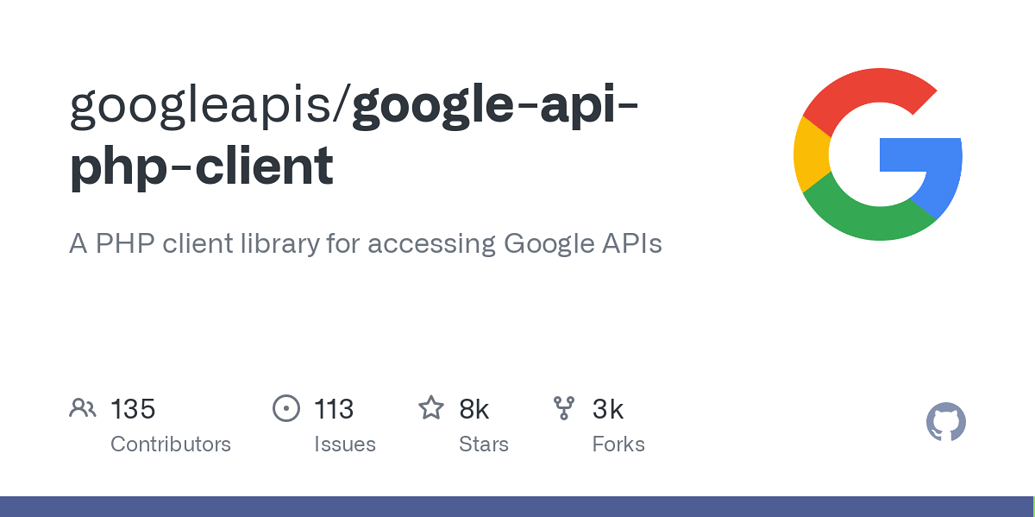This screenshot has width=1035, height=517.
Task: Open the Forks label
Action: coord(618,444)
